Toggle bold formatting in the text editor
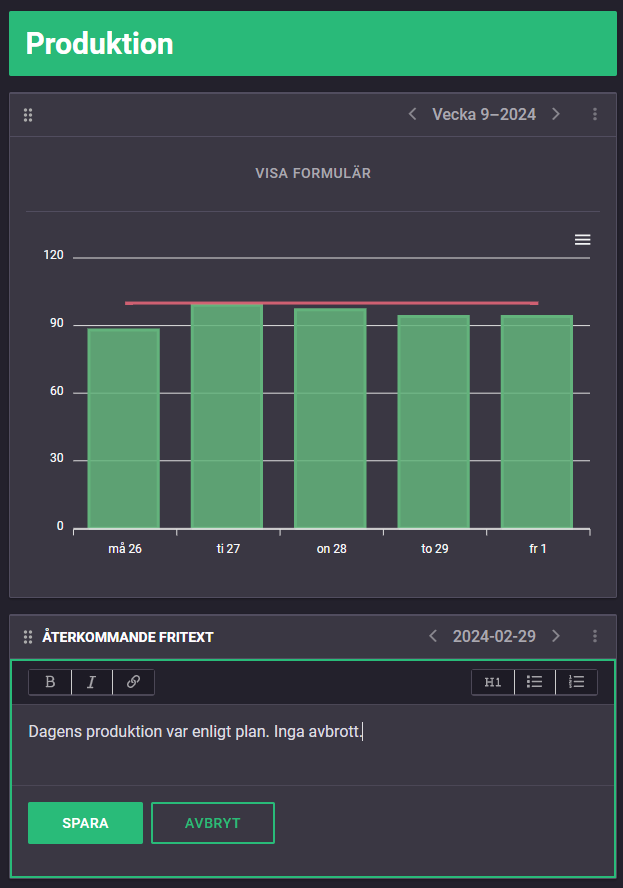 (50, 682)
